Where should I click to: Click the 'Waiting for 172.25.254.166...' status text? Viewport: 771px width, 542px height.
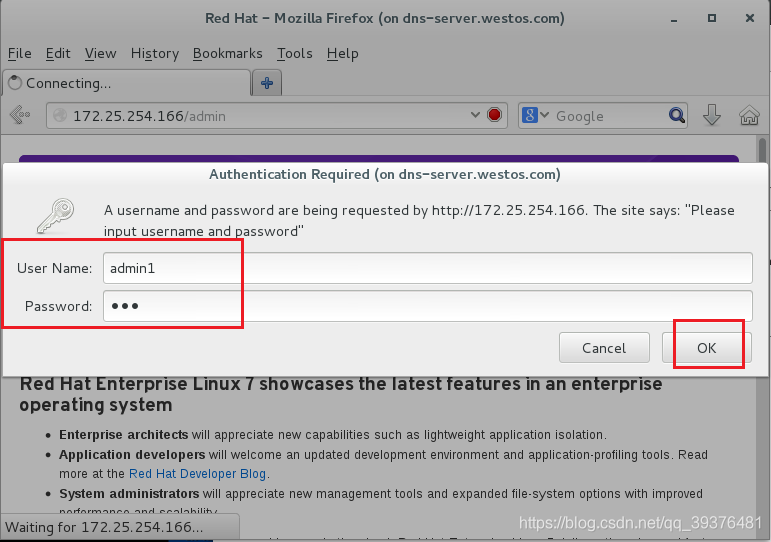pos(104,527)
